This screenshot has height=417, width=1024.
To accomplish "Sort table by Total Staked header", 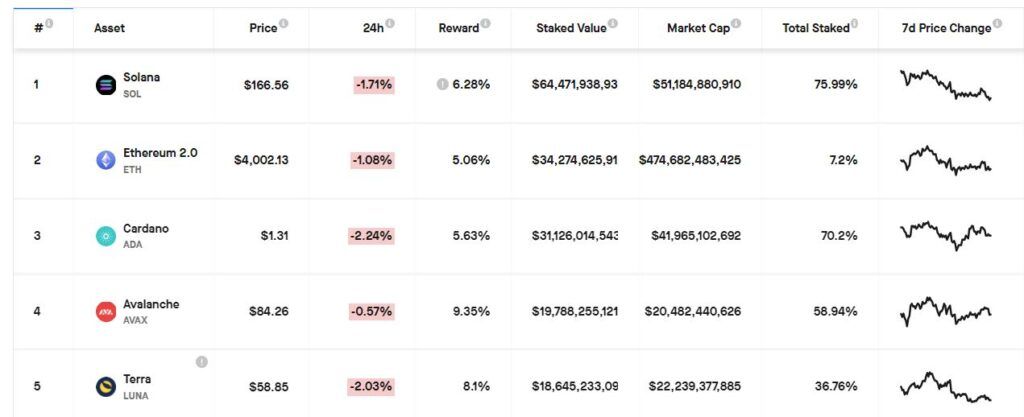I will 816,28.
